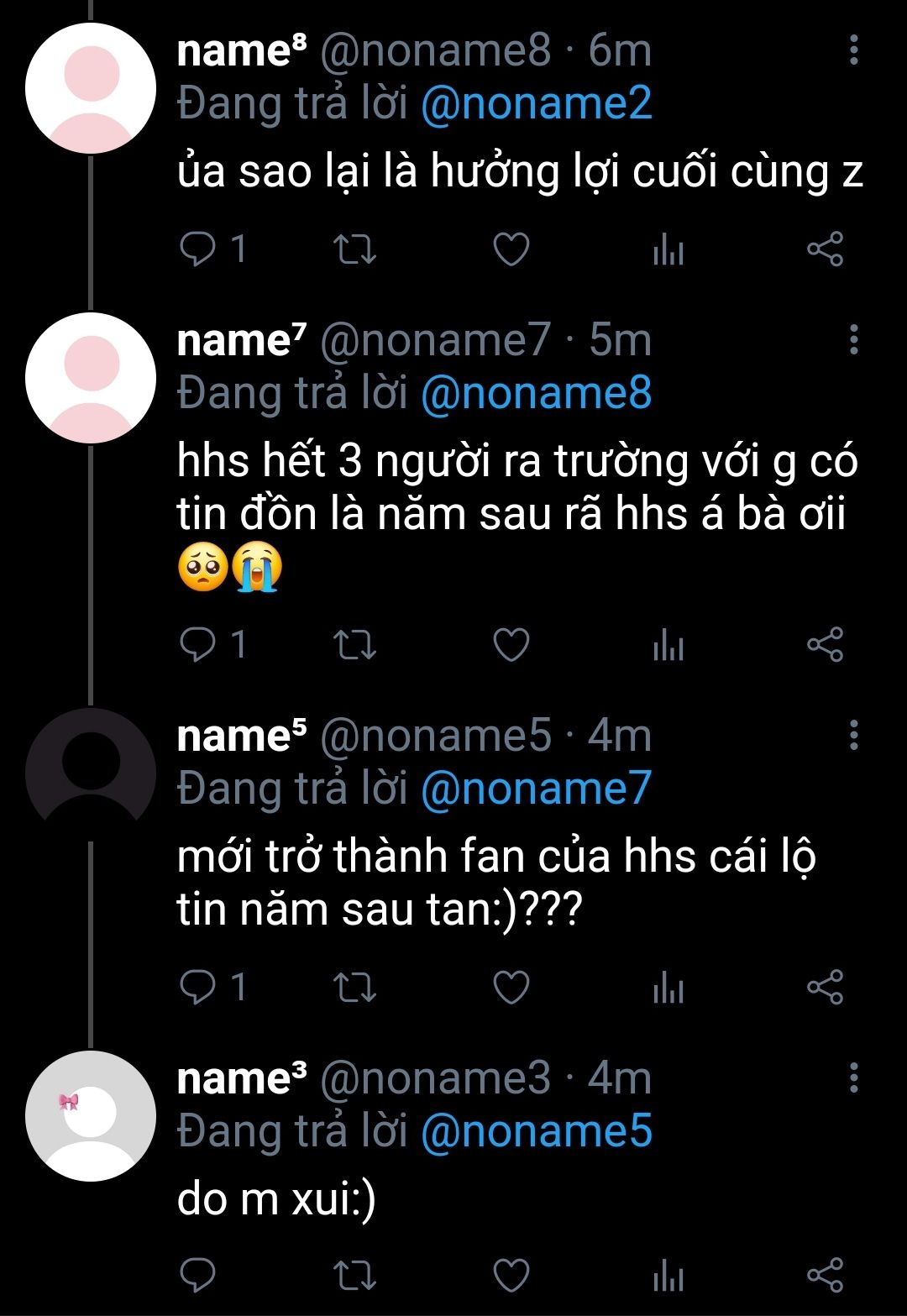Image resolution: width=907 pixels, height=1316 pixels.
Task: Like the tweet by noname8
Action: pyautogui.click(x=511, y=249)
